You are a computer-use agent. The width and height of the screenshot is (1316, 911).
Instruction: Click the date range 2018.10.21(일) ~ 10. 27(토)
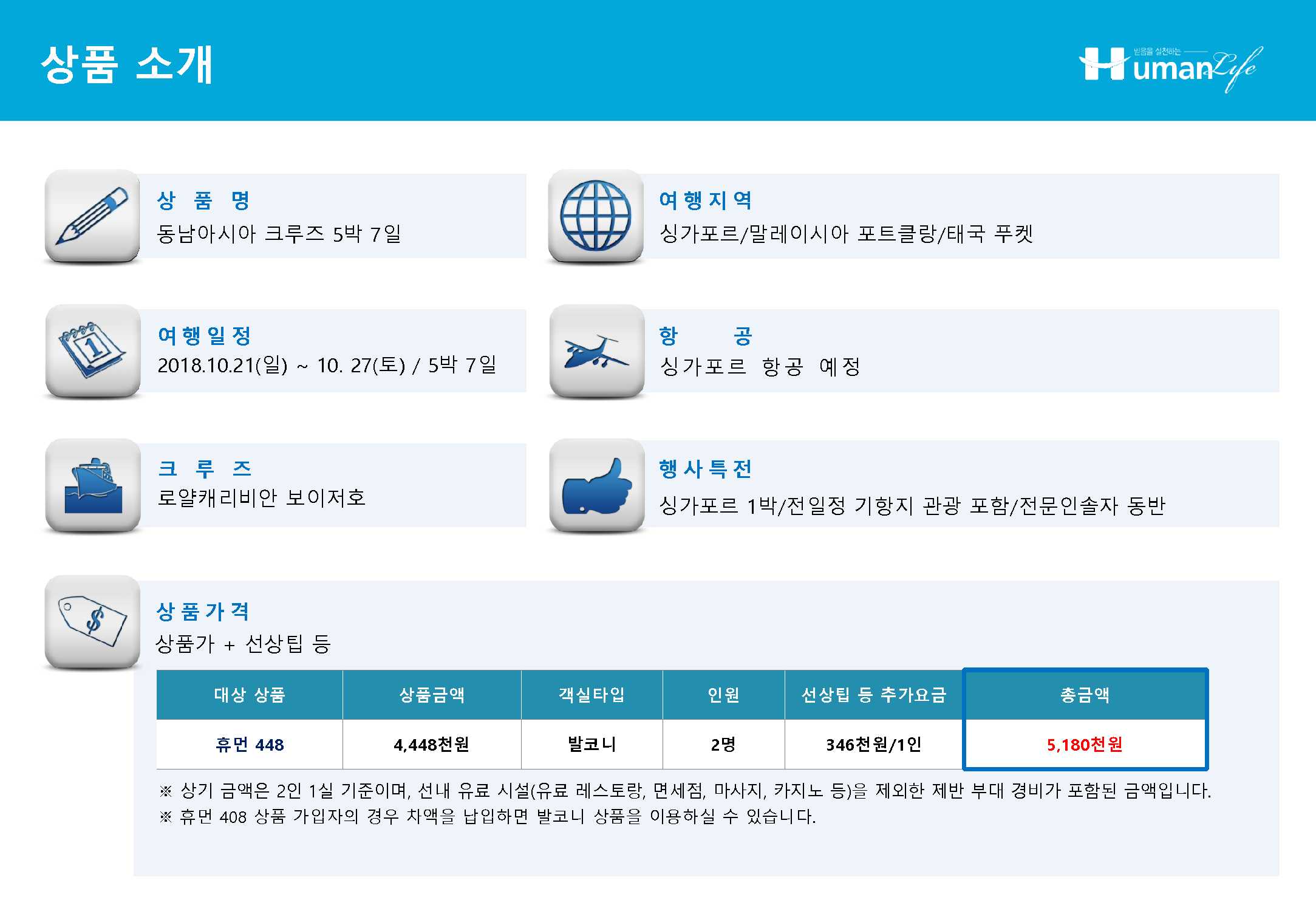click(x=281, y=366)
